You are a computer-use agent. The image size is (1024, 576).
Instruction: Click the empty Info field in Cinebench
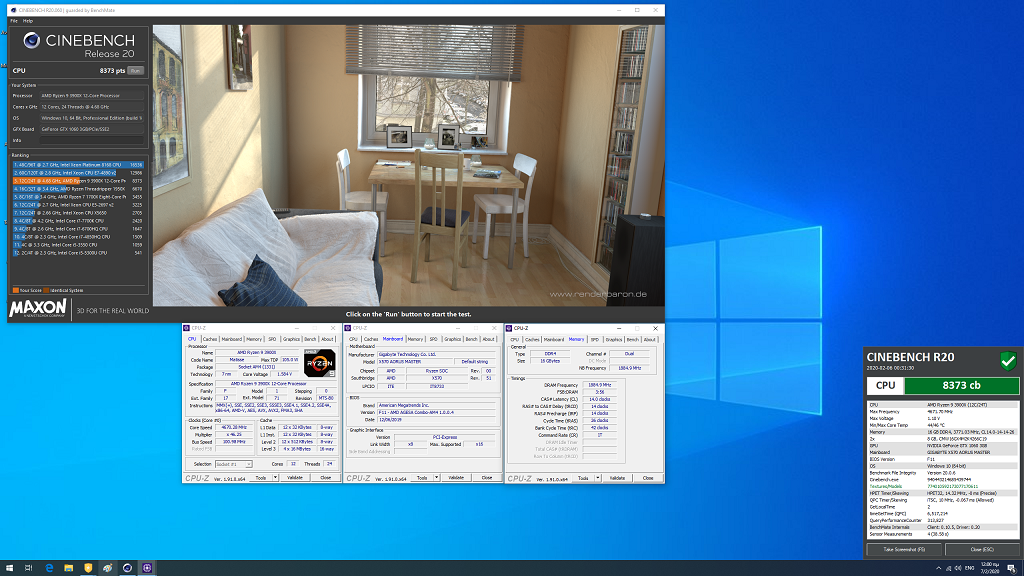(x=91, y=140)
